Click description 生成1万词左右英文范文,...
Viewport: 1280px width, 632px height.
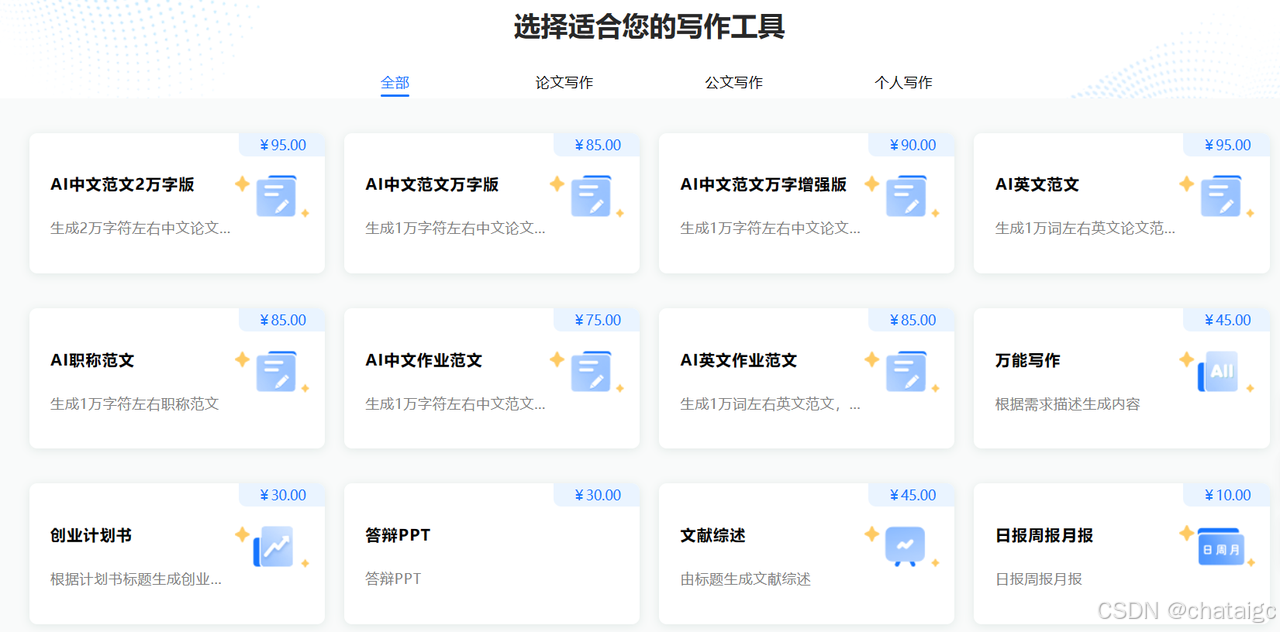click(770, 404)
